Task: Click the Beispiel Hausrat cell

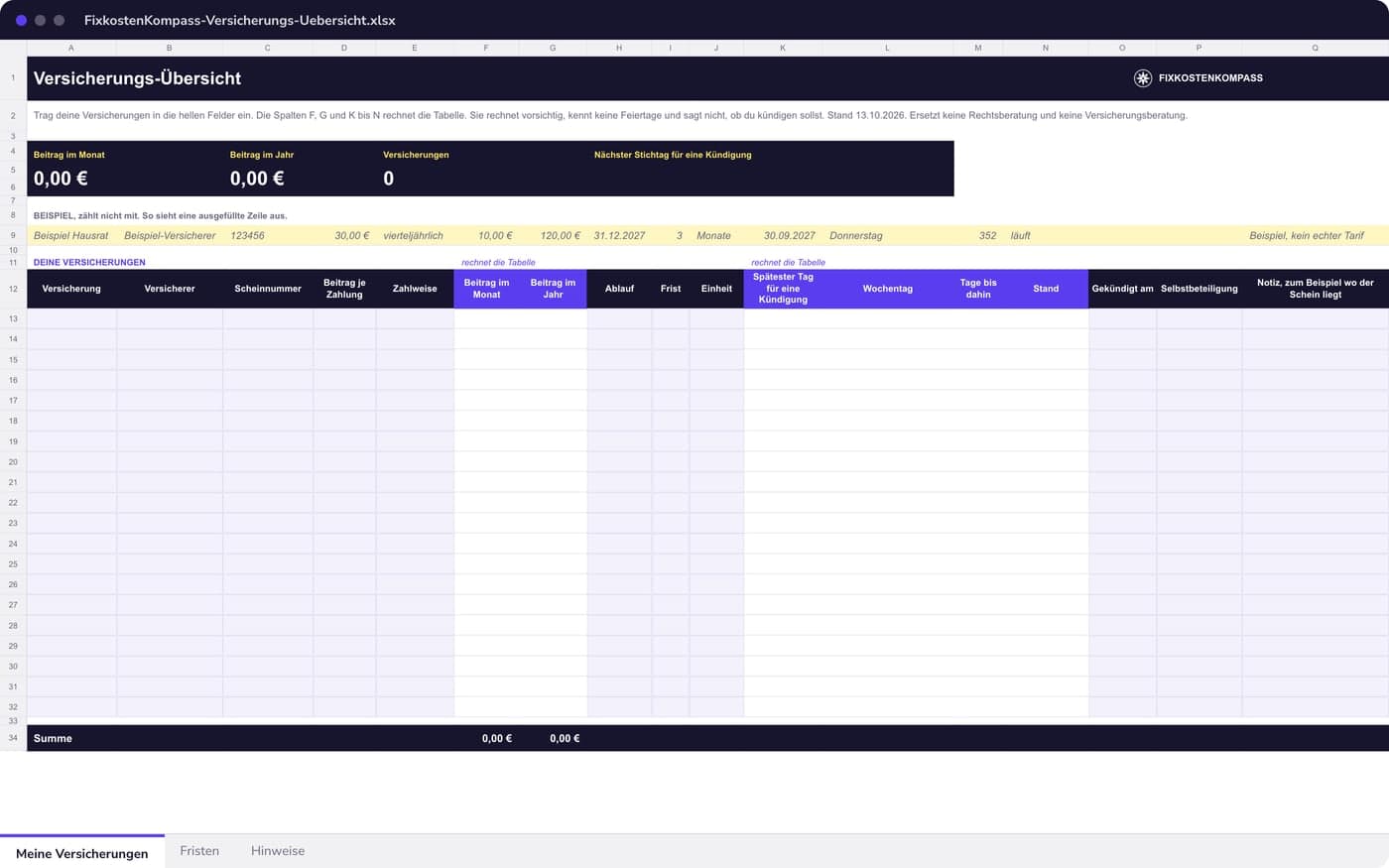Action: (x=71, y=236)
